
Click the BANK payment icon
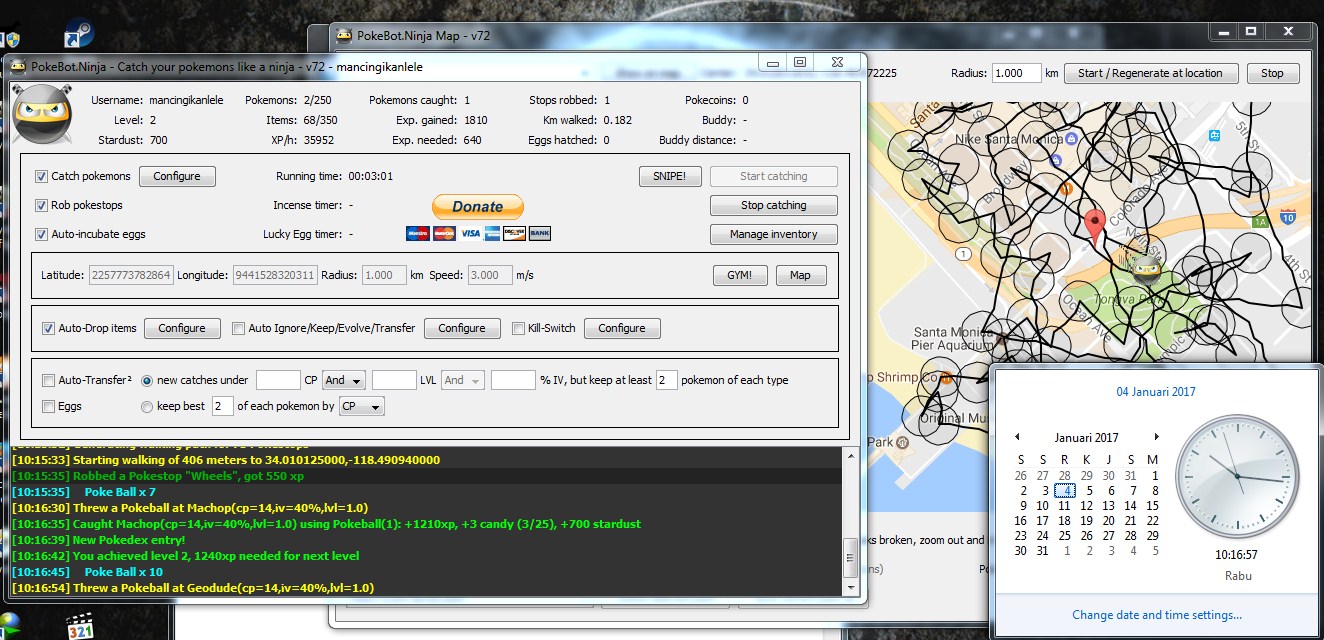click(x=540, y=233)
